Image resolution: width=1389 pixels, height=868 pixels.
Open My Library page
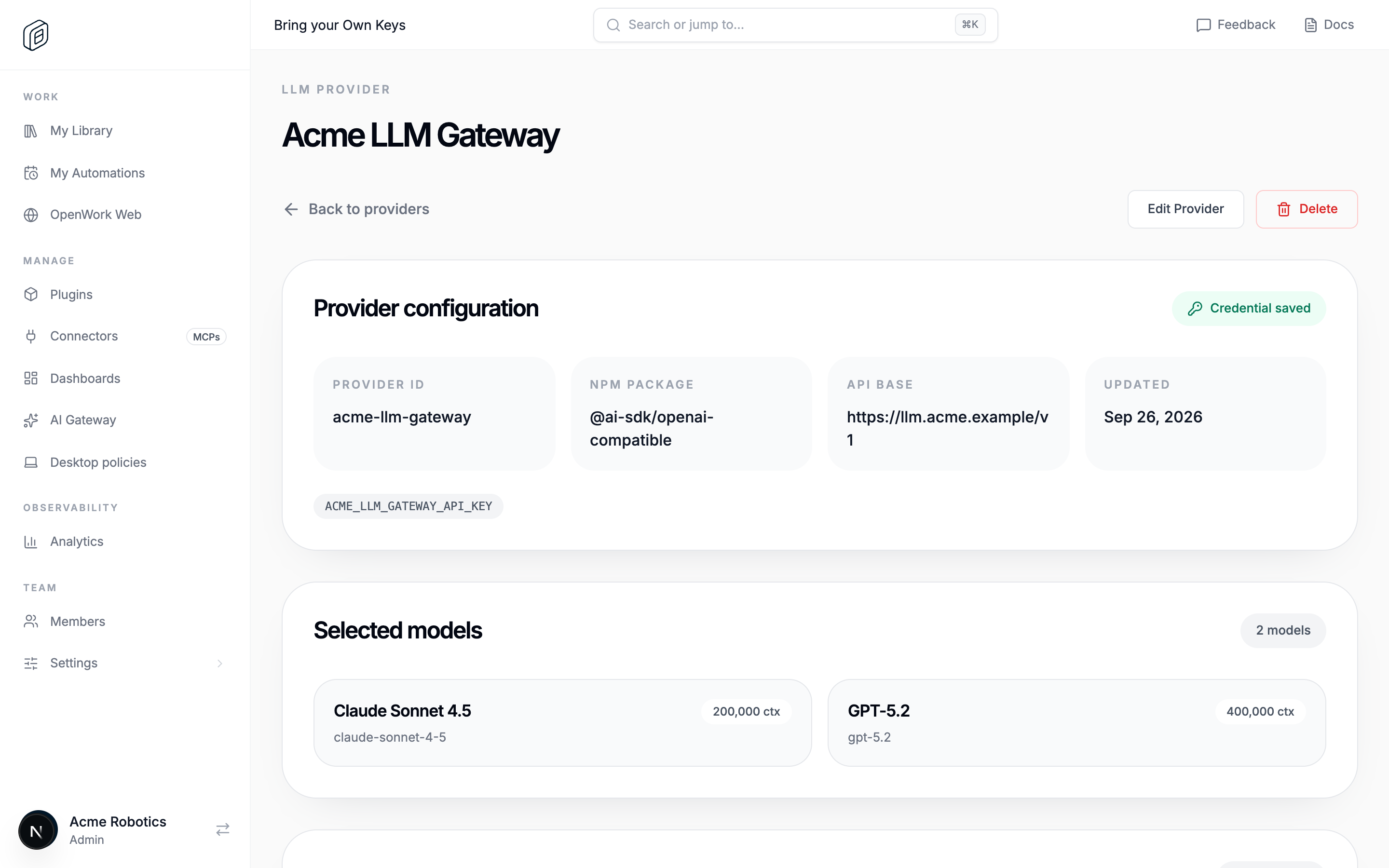click(124, 131)
